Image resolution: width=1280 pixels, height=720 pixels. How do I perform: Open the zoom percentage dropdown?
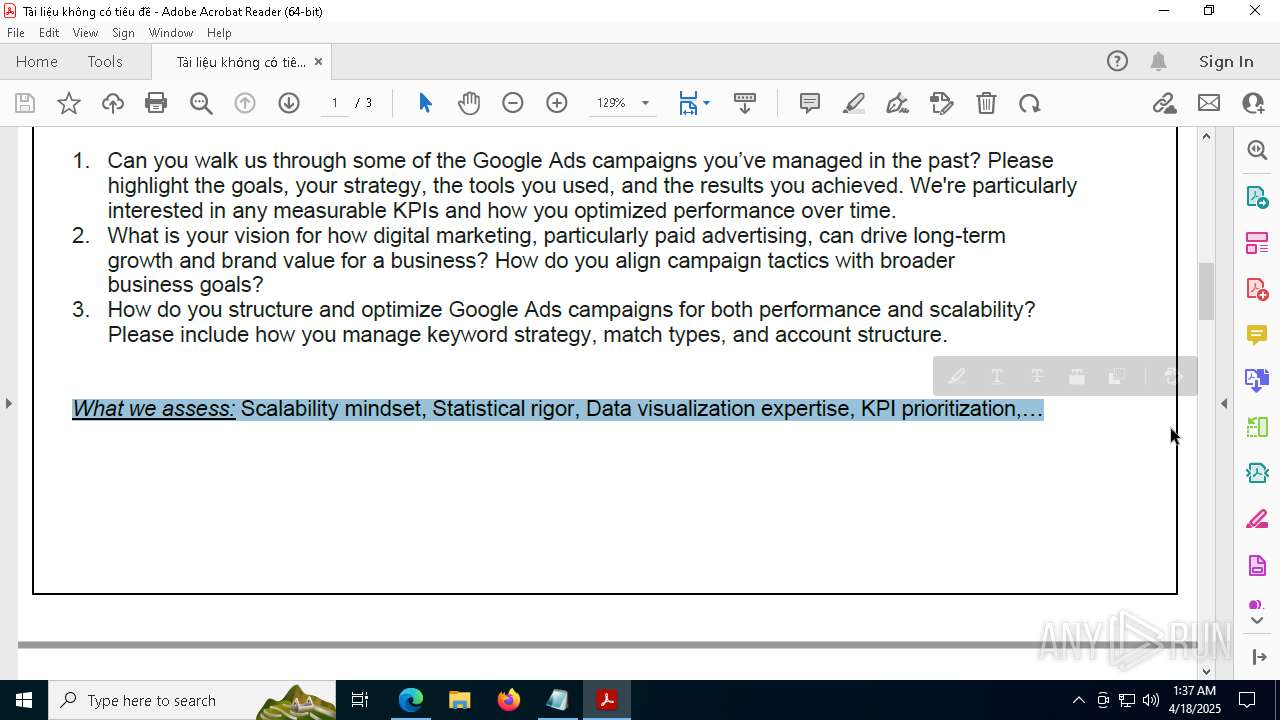coord(645,103)
